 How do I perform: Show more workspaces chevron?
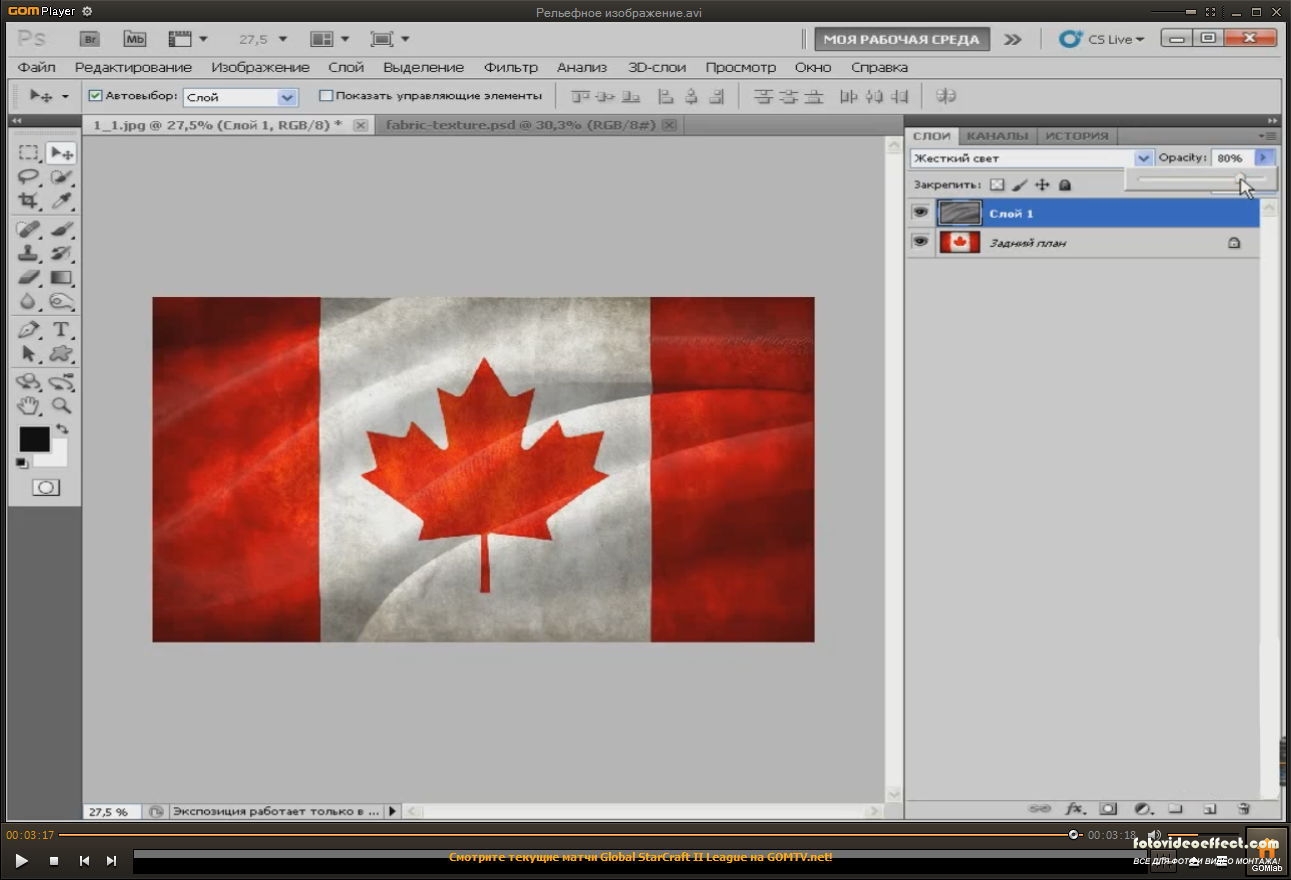click(1013, 39)
